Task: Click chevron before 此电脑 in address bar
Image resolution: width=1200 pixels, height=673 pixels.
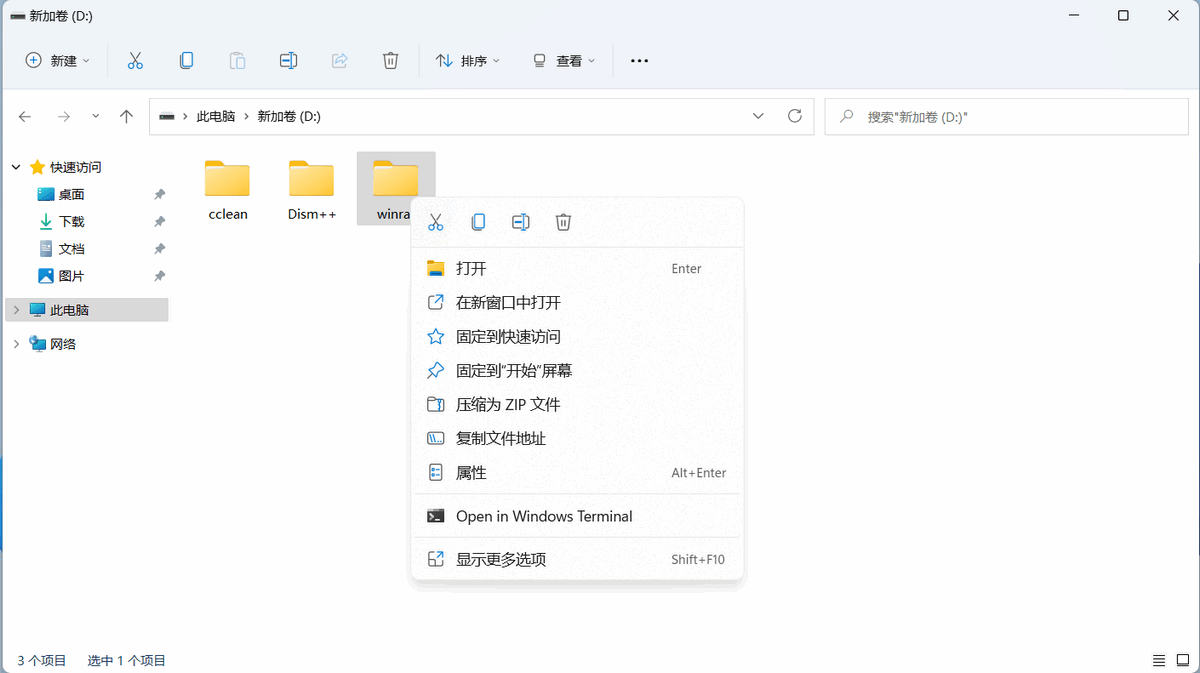Action: [x=186, y=116]
